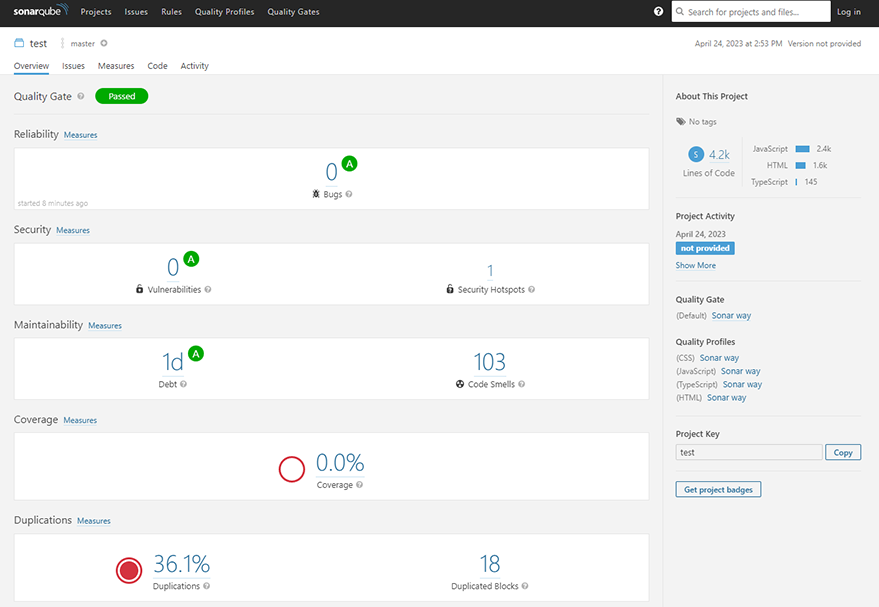879x607 pixels.
Task: Open the JavaScript Sonar way quality profile
Action: click(x=741, y=371)
